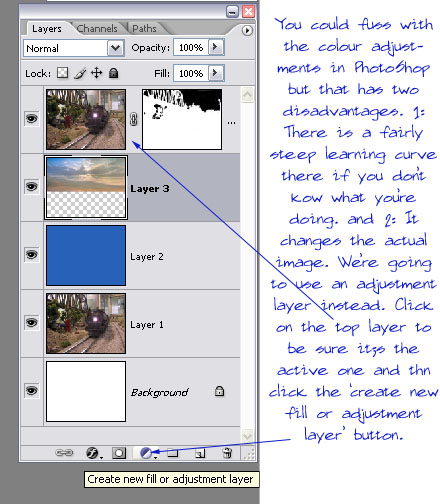Image resolution: width=440 pixels, height=504 pixels.
Task: Hide Layer 2 with its eye icon
Action: click(32, 254)
